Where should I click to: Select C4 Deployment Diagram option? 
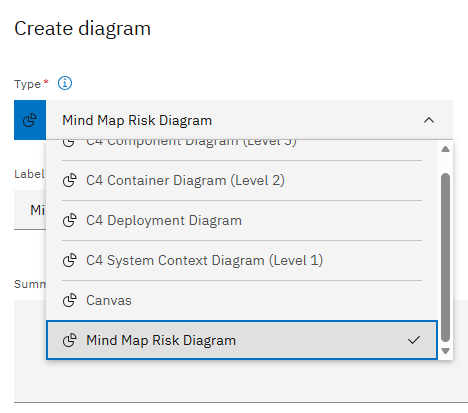[x=242, y=220]
